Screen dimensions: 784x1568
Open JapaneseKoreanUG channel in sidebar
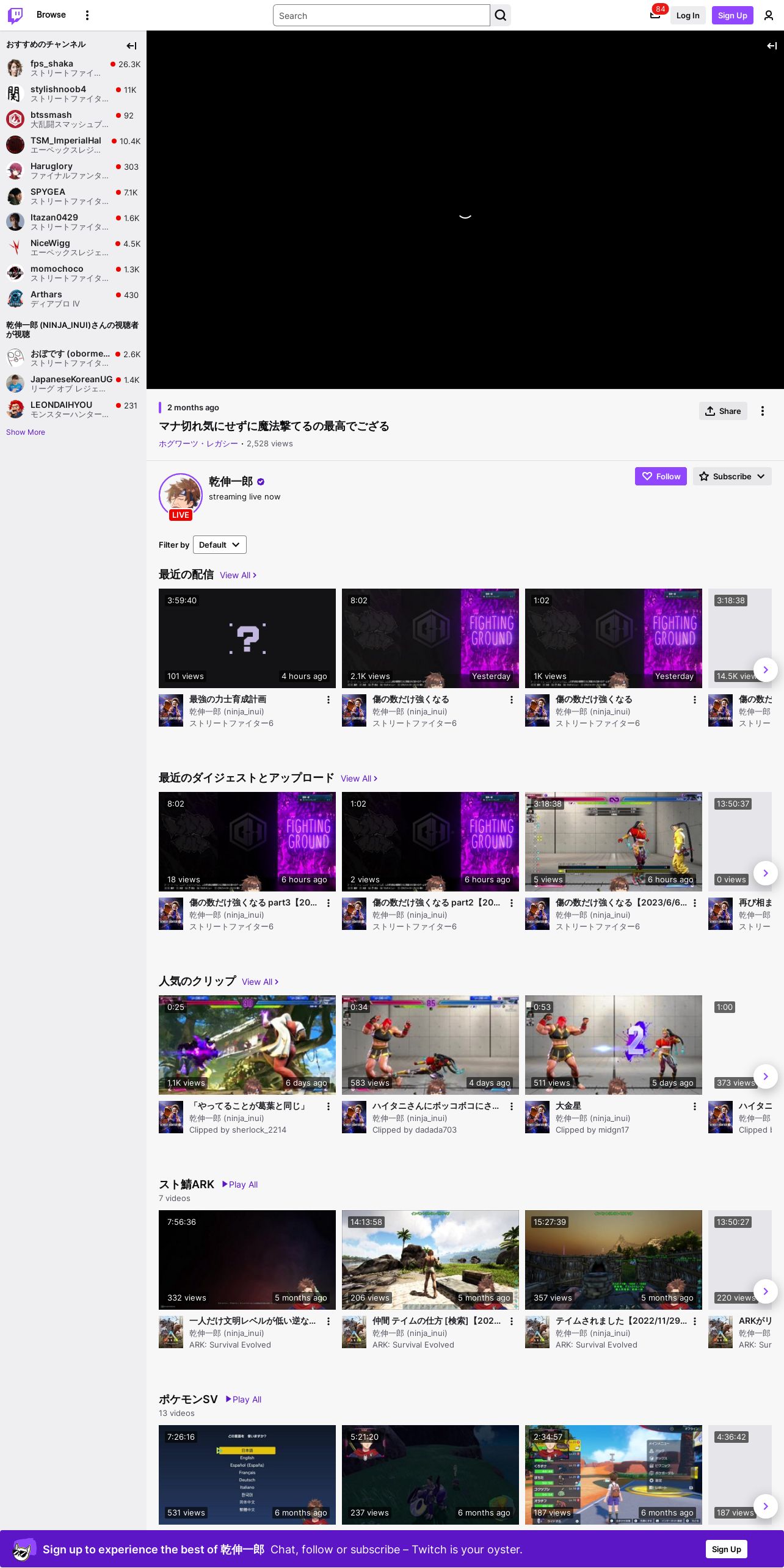point(73,383)
